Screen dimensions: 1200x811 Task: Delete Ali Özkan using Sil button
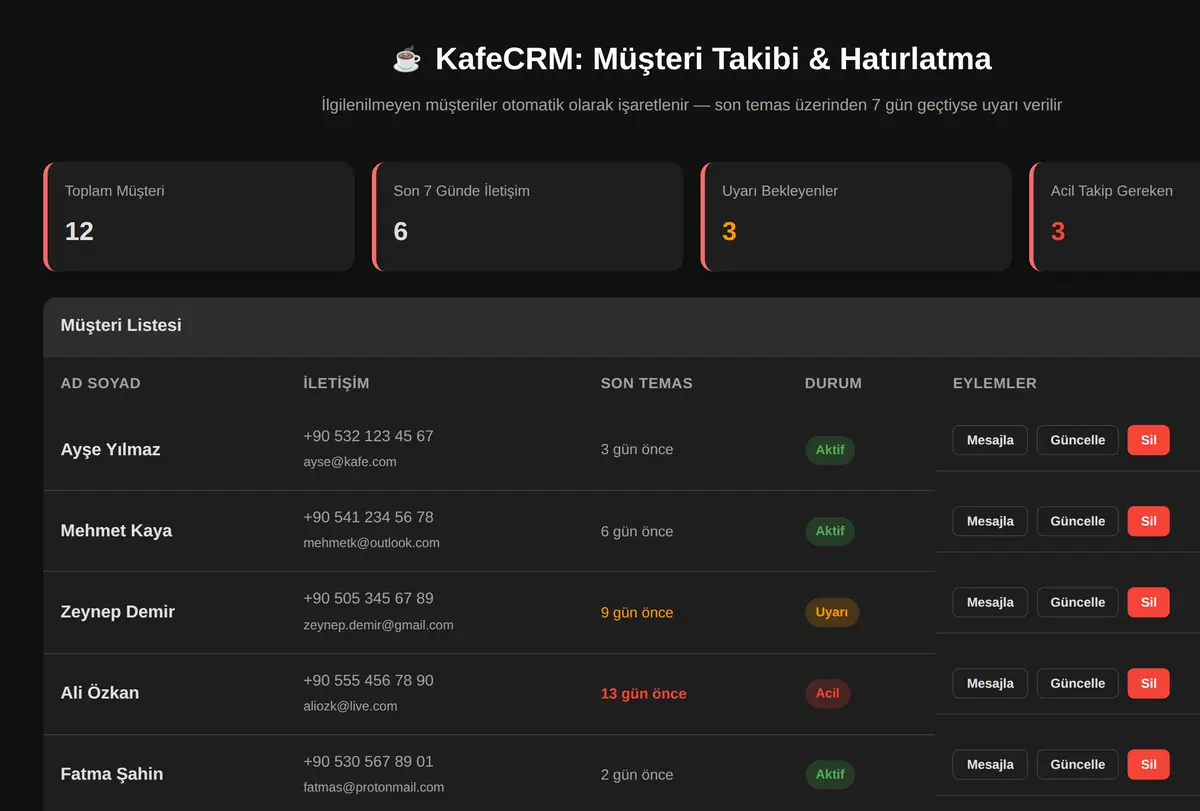1148,683
